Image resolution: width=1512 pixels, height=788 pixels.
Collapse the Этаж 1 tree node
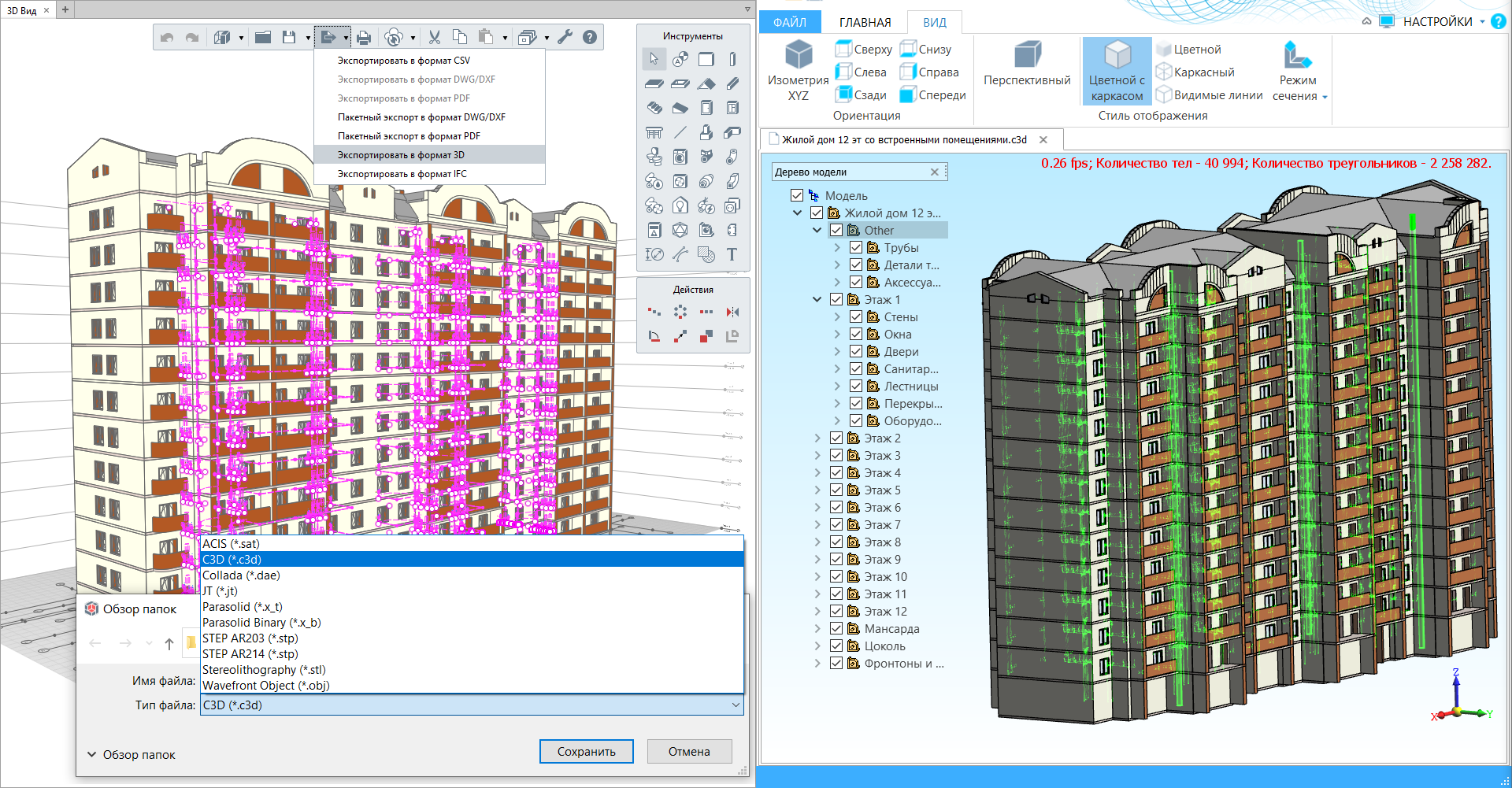pos(817,300)
